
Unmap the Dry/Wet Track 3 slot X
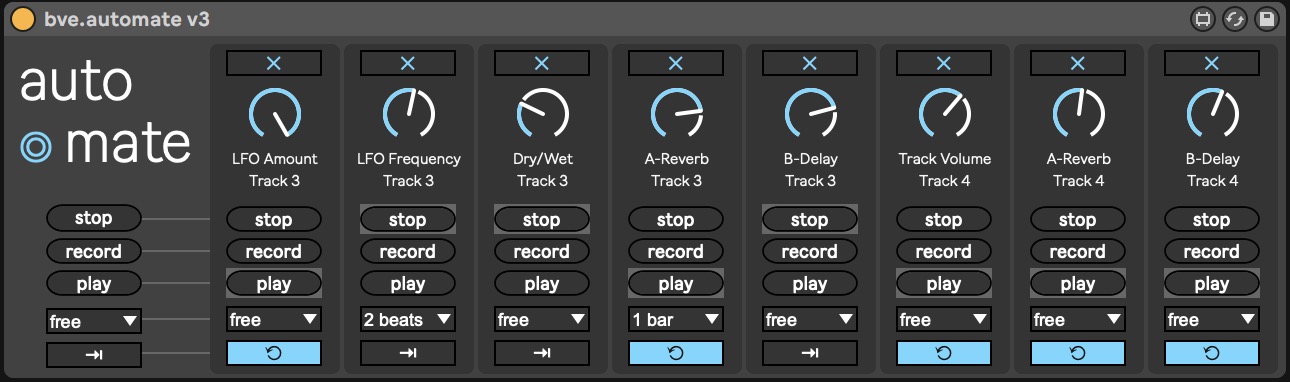tap(542, 63)
